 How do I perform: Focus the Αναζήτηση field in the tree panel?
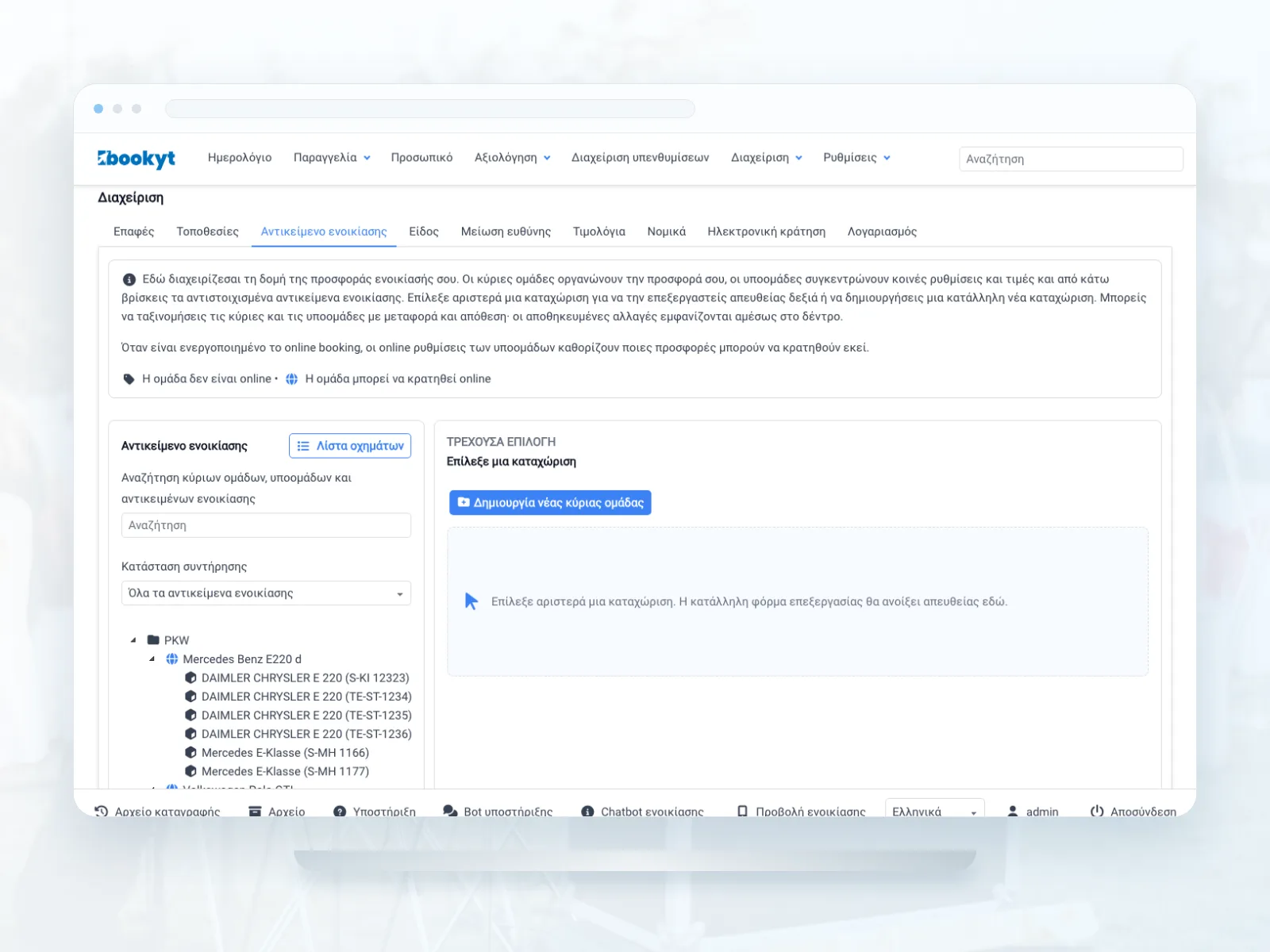tap(266, 525)
